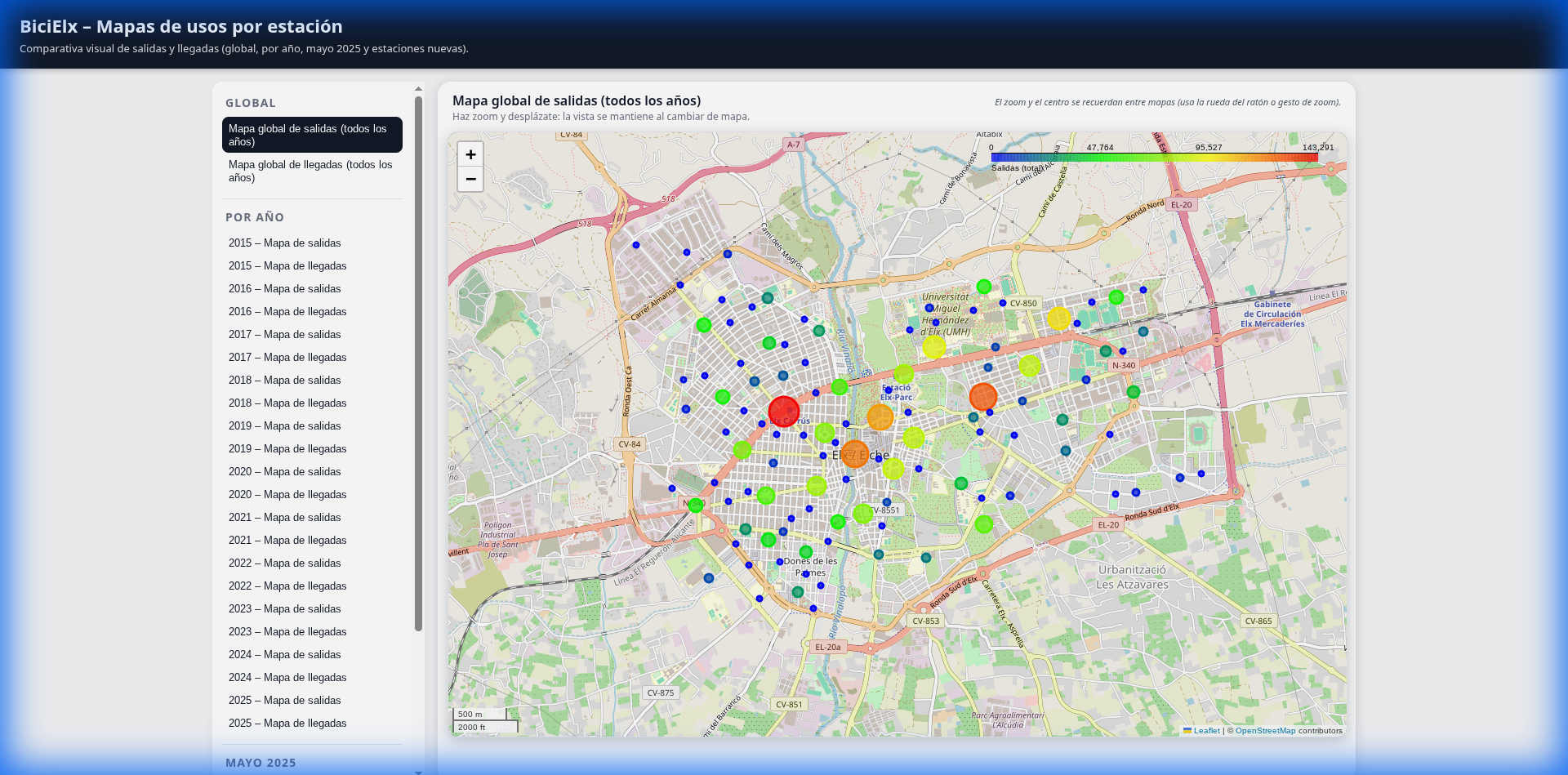Select Mapa global de salidas (todos los años)
The height and width of the screenshot is (775, 1568).
pos(312,135)
